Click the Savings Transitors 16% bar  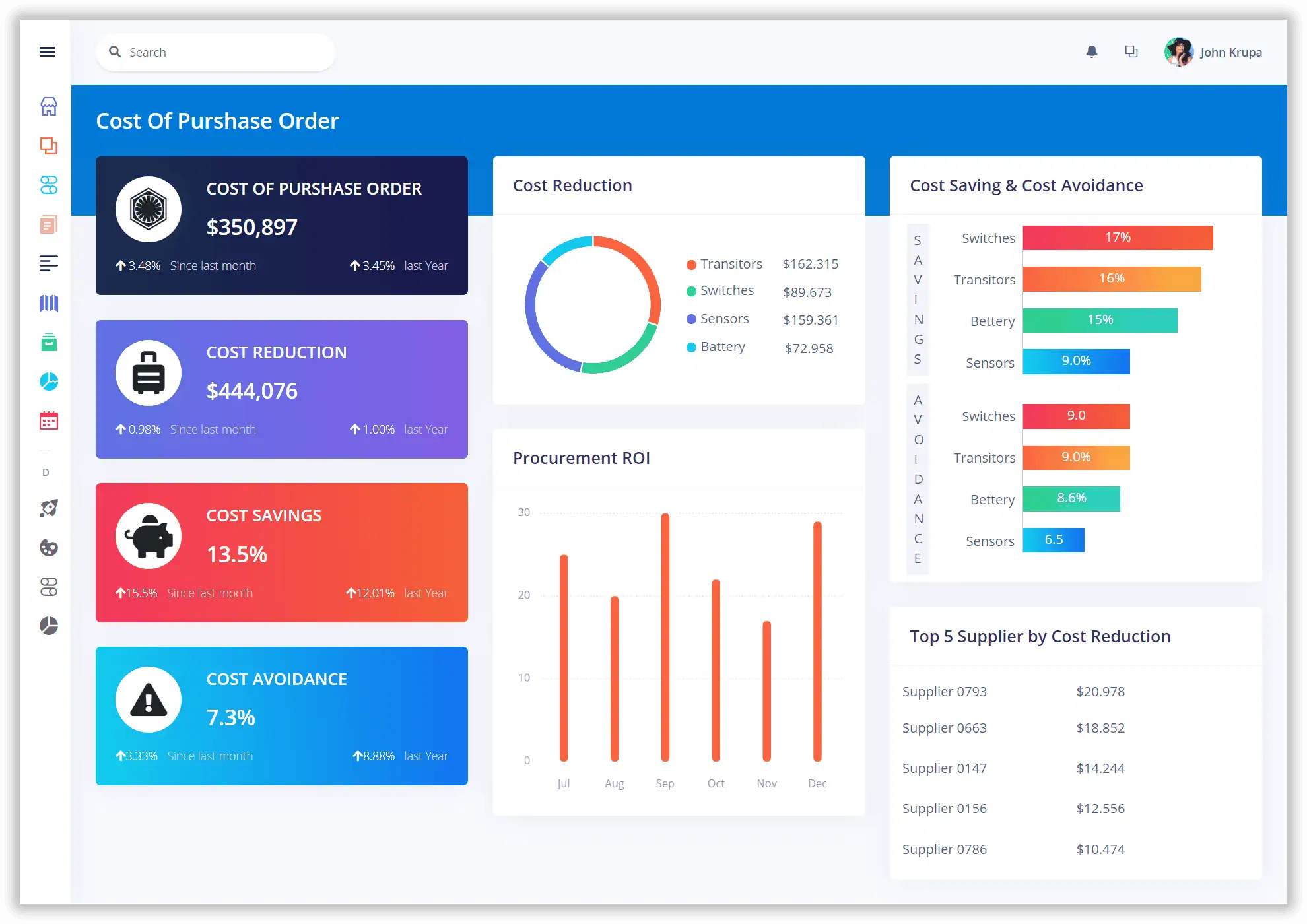[1112, 279]
